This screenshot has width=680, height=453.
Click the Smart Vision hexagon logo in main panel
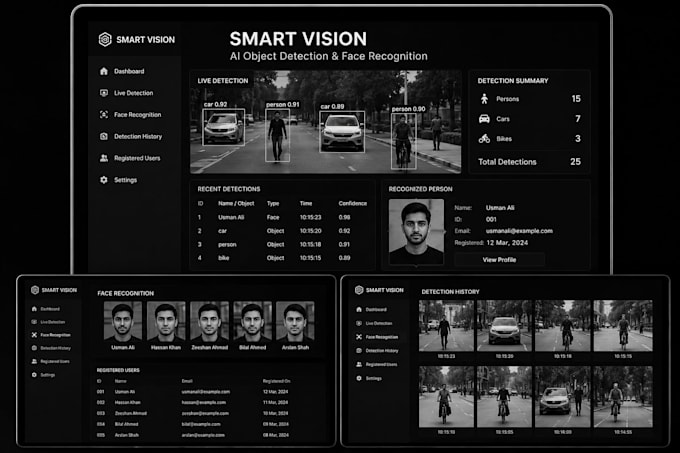(x=105, y=39)
